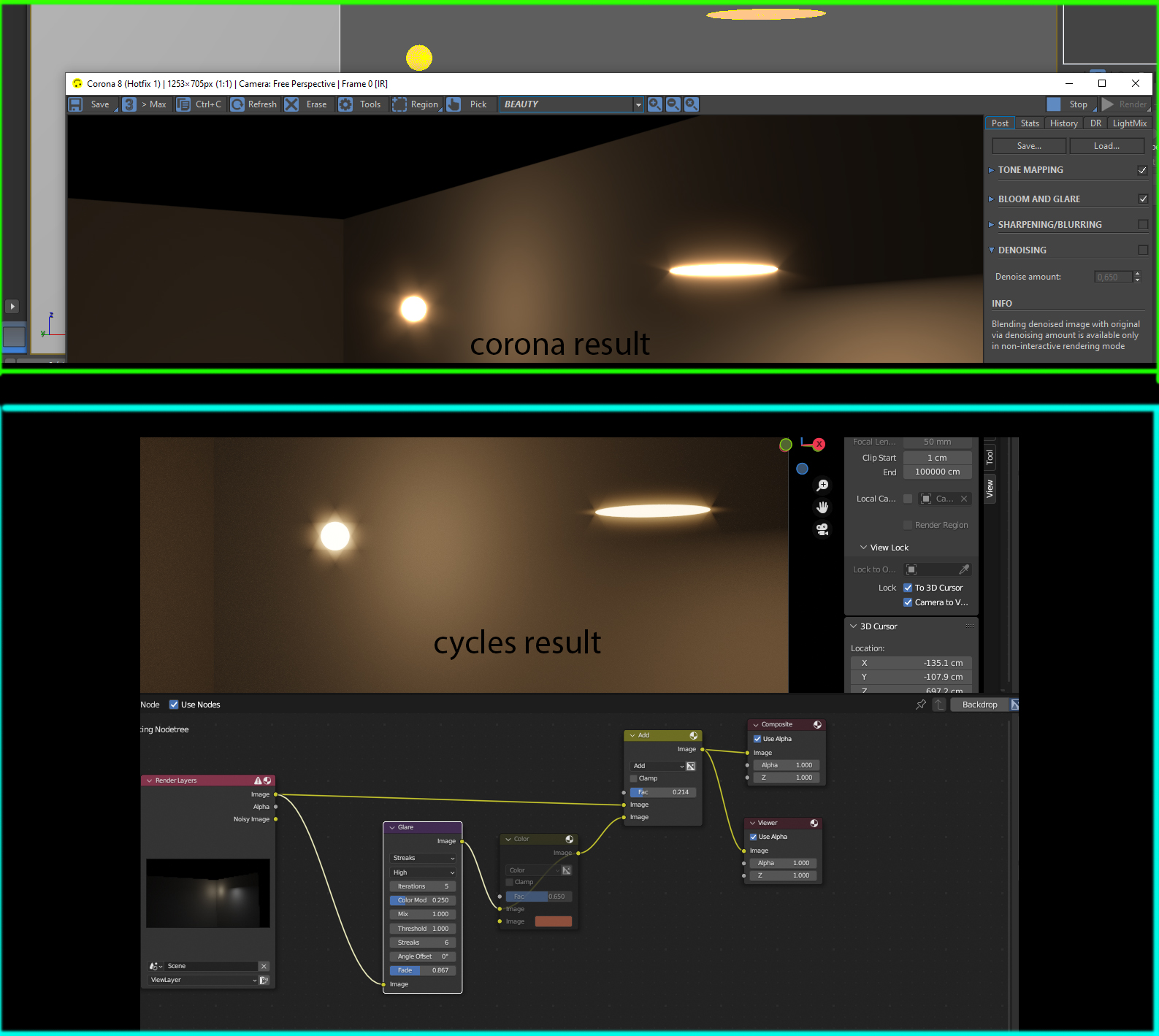Click the Ctrl+C copy icon

pyautogui.click(x=183, y=104)
